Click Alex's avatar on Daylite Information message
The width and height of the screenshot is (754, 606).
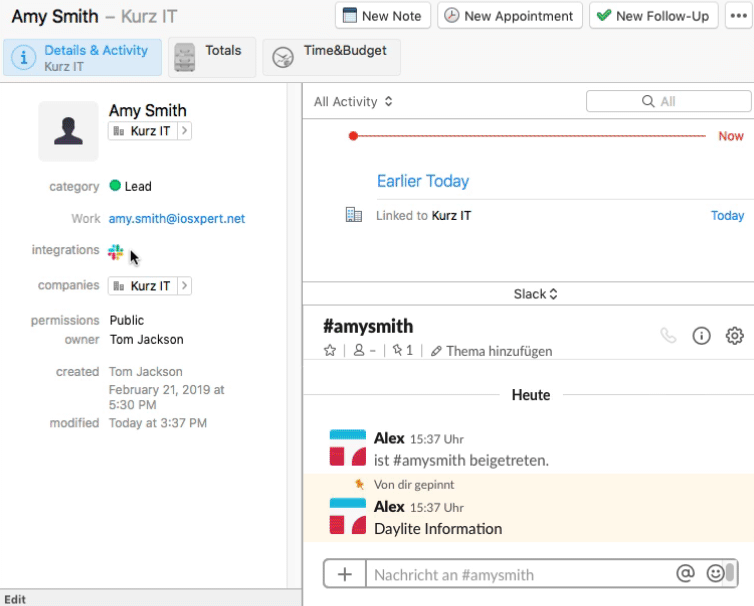[x=348, y=516]
